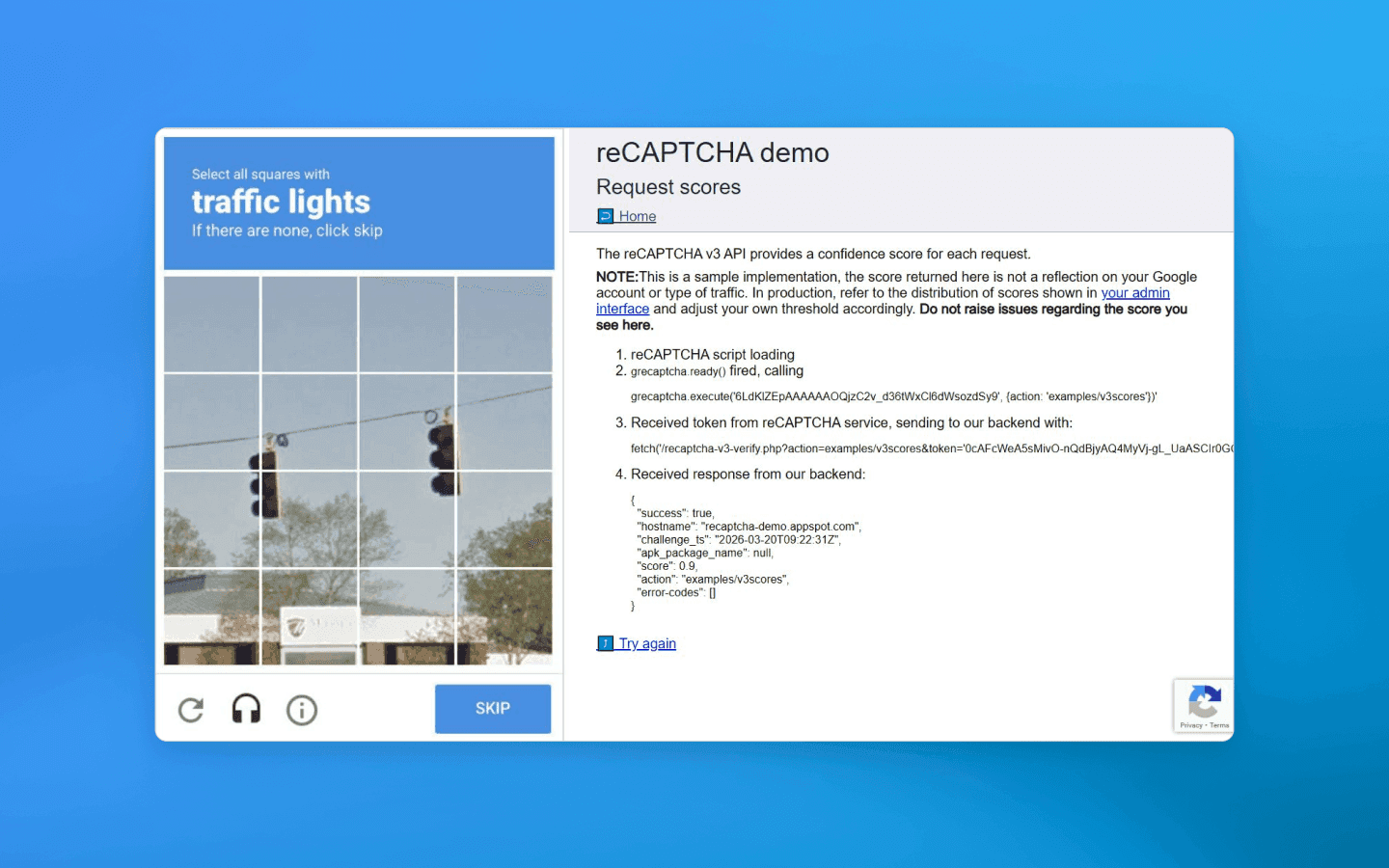
Task: Click the 'reCAPTCHA demo' page title
Action: click(713, 152)
